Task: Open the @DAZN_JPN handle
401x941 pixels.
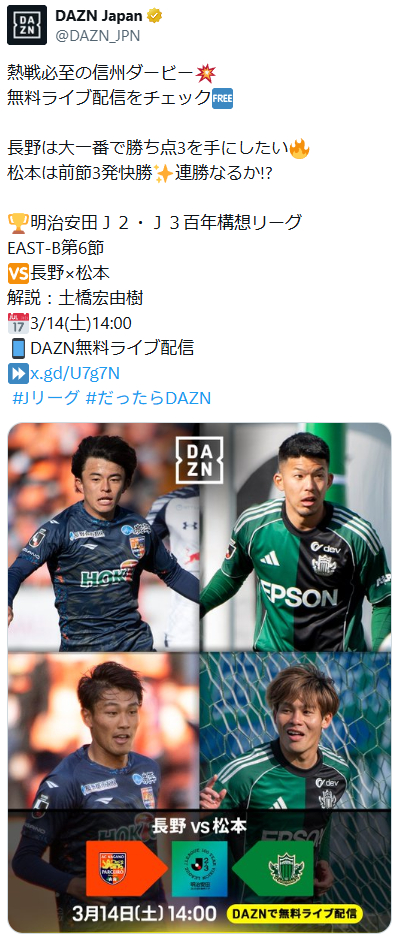Action: 97,36
